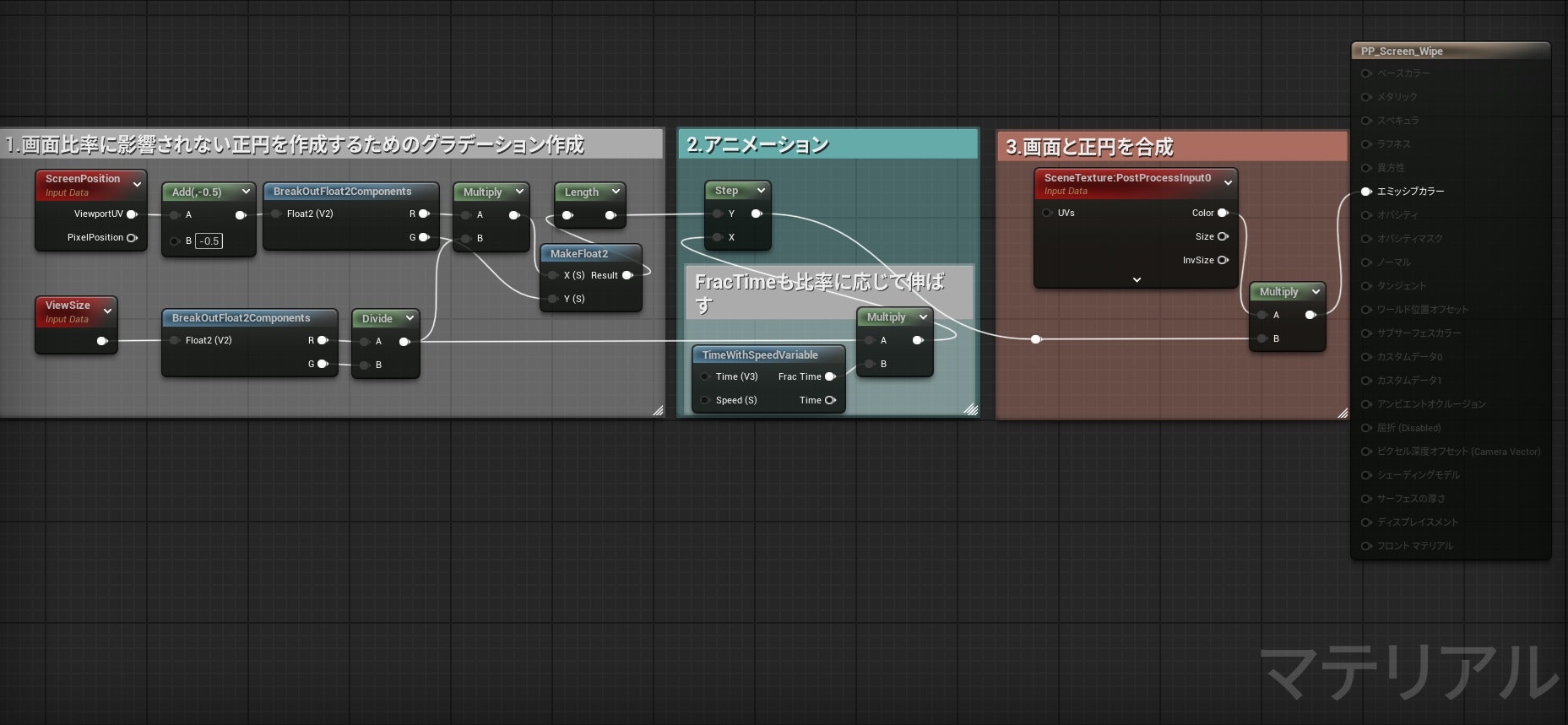Collapse the ScreenPosition node with its chevron
This screenshot has height=725, width=1568.
(137, 184)
